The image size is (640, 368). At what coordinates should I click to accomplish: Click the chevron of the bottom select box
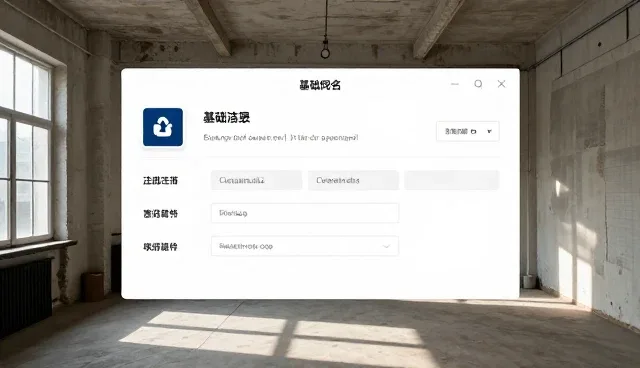point(386,246)
